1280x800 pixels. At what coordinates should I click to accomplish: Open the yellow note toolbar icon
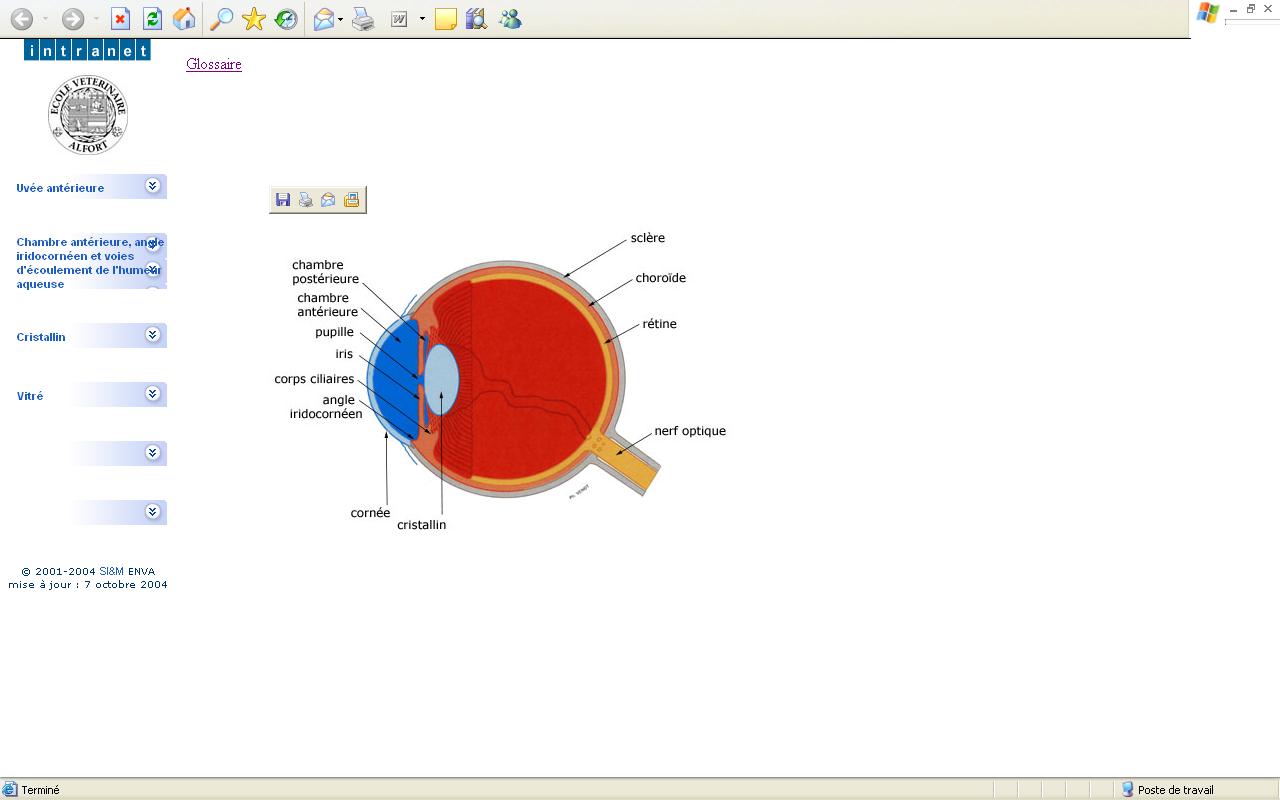(x=446, y=19)
